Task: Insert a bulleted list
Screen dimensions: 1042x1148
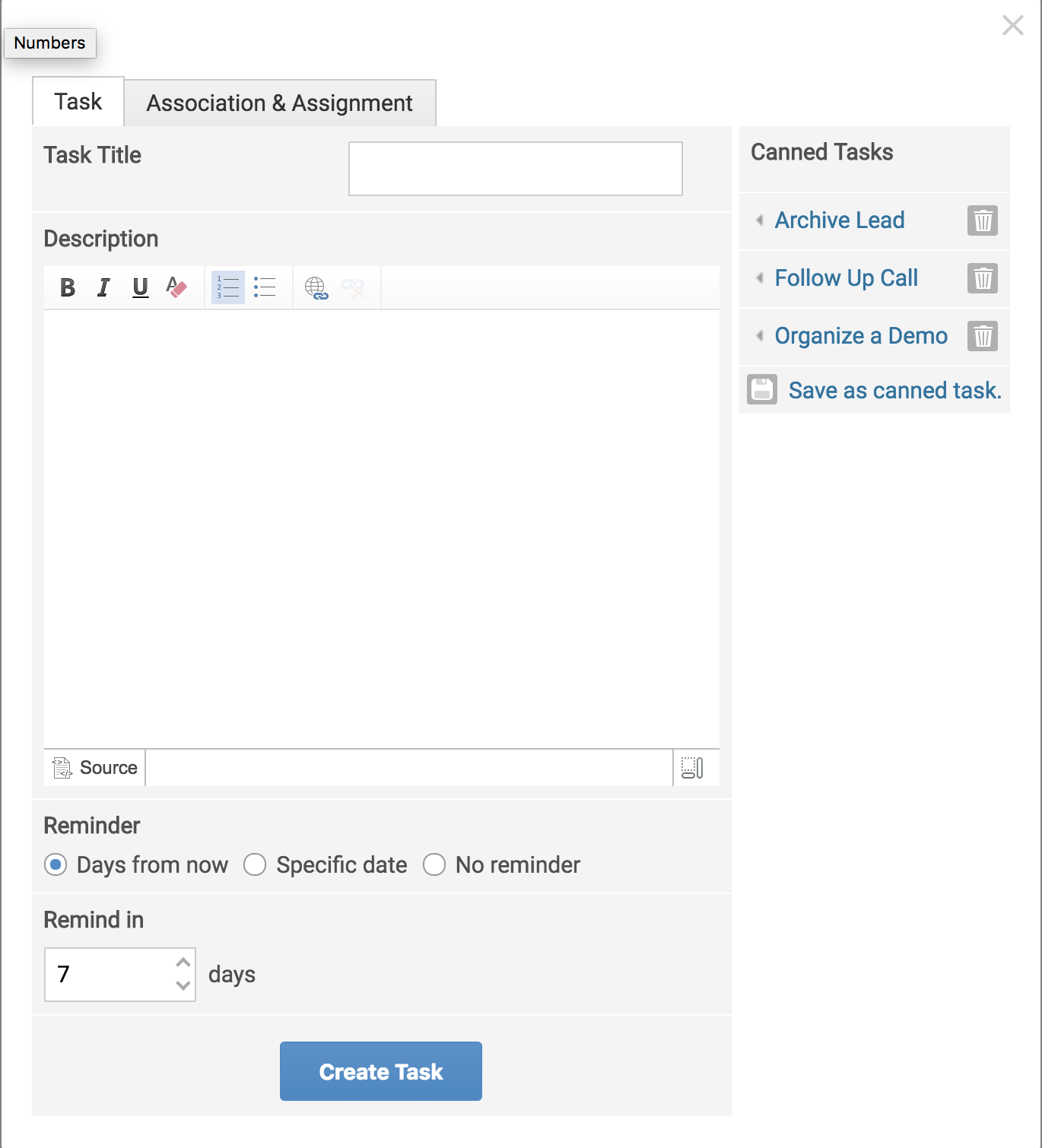Action: pos(265,287)
